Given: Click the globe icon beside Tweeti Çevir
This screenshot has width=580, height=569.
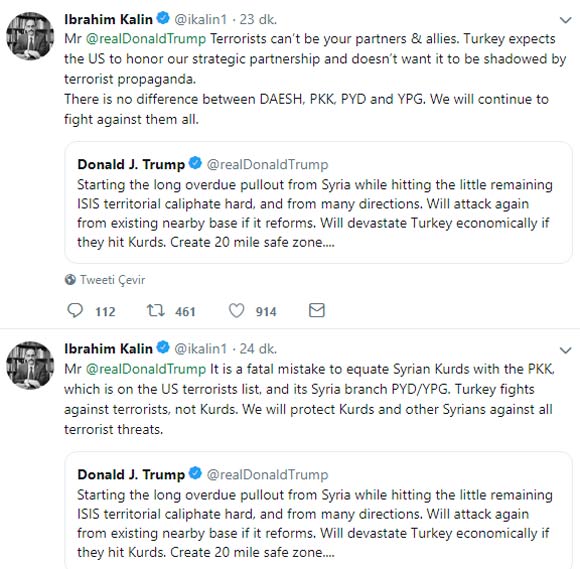Looking at the screenshot, I should pyautogui.click(x=70, y=280).
